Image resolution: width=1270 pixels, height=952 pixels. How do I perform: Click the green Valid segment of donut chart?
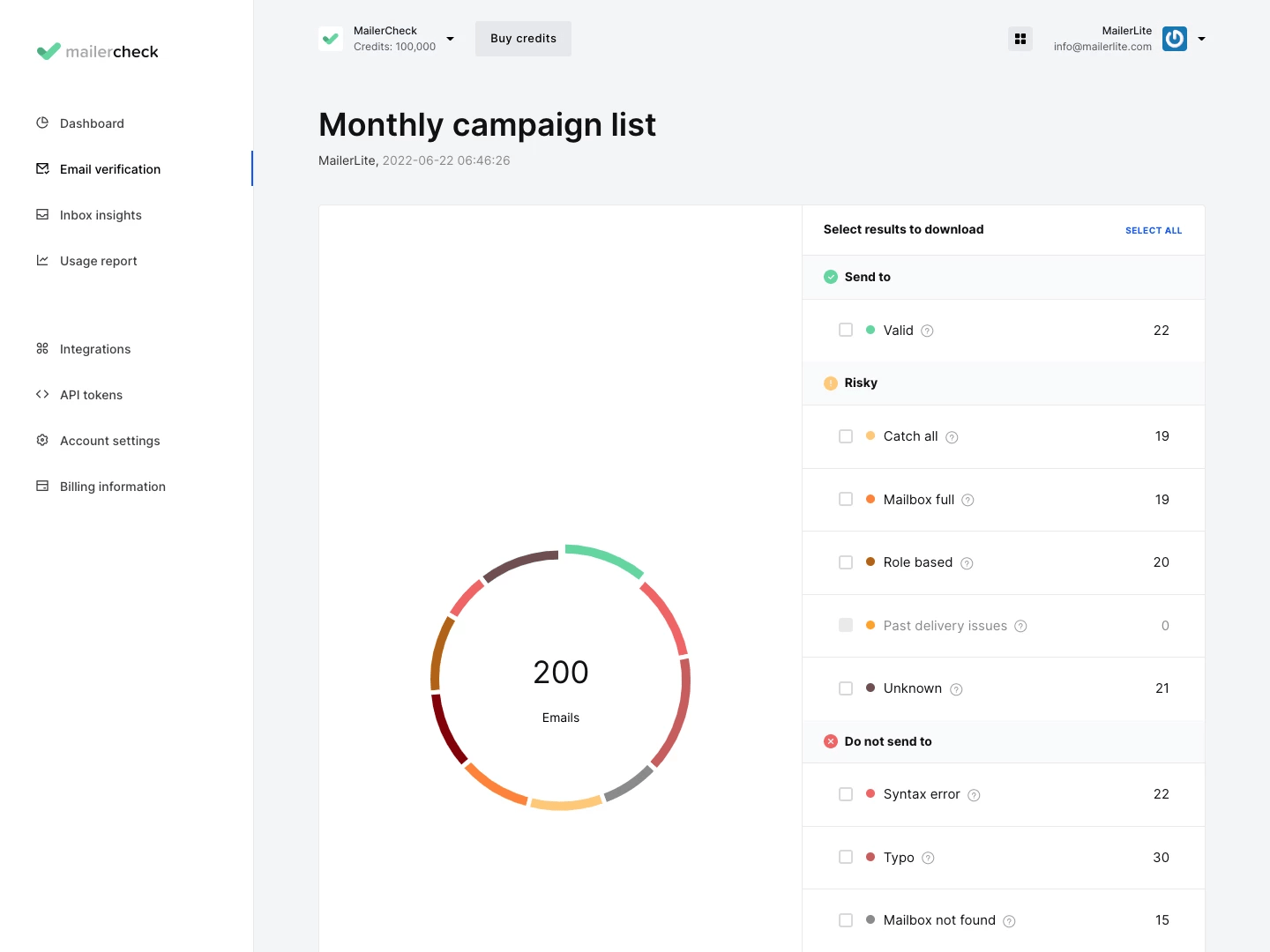605,559
